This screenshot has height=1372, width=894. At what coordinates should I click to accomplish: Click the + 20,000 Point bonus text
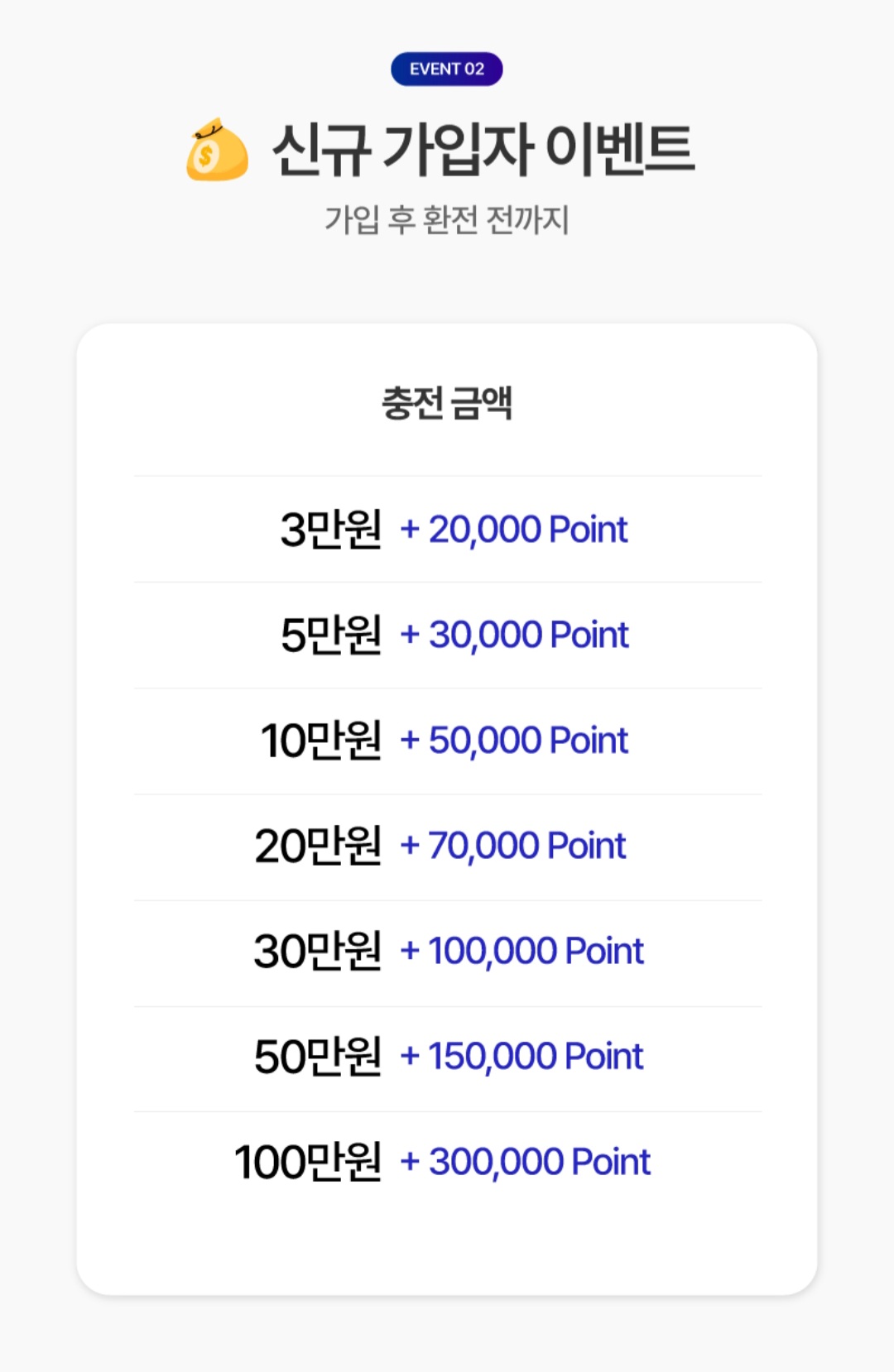click(514, 530)
